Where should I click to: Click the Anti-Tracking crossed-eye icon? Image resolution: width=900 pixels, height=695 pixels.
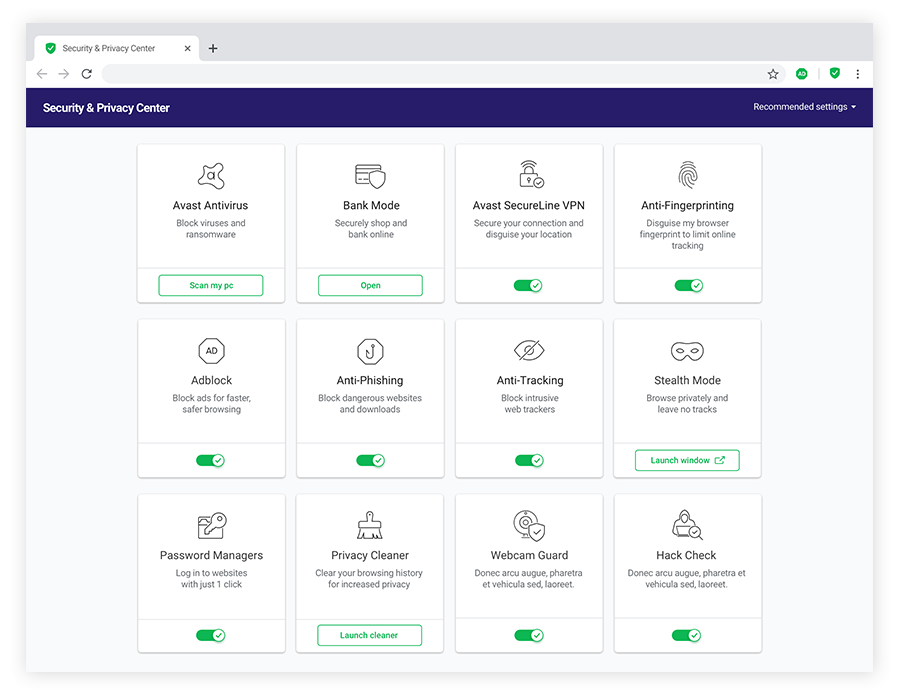pyautogui.click(x=529, y=350)
